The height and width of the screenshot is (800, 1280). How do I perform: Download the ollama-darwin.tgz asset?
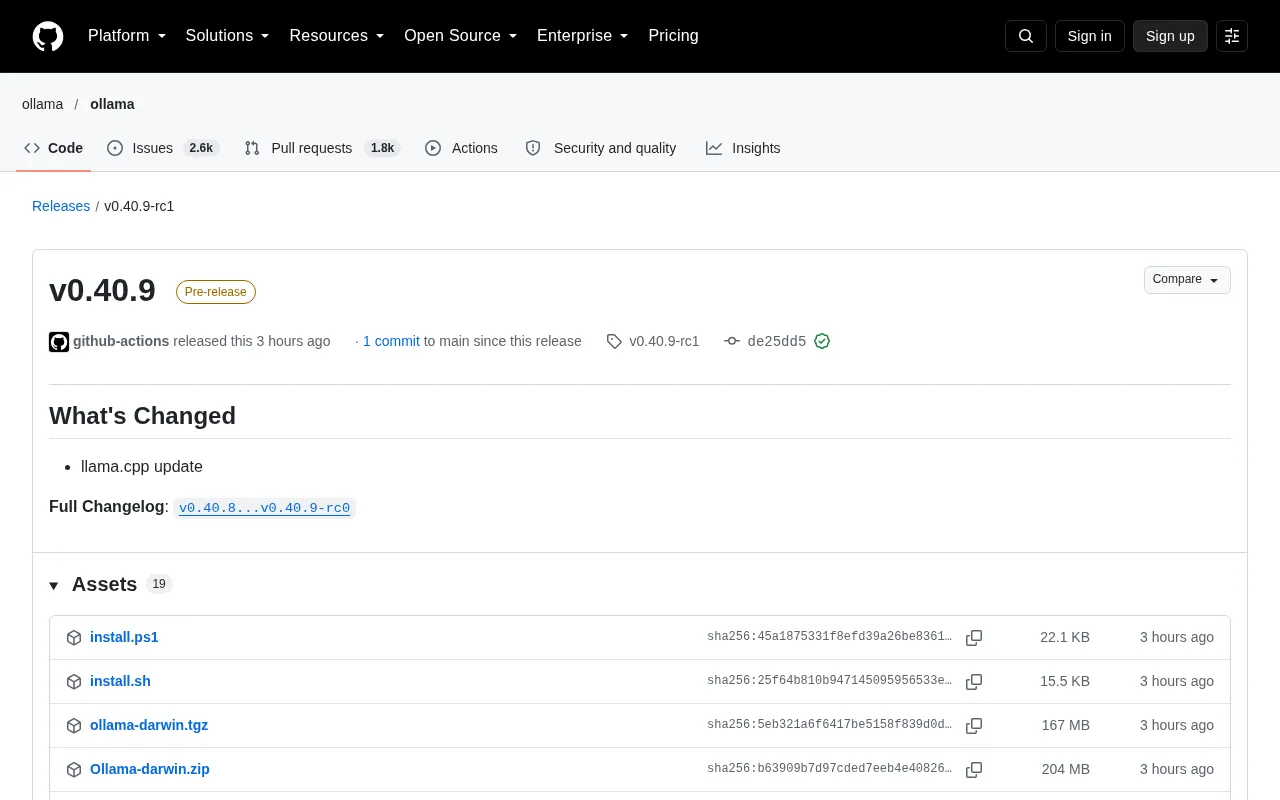(149, 725)
